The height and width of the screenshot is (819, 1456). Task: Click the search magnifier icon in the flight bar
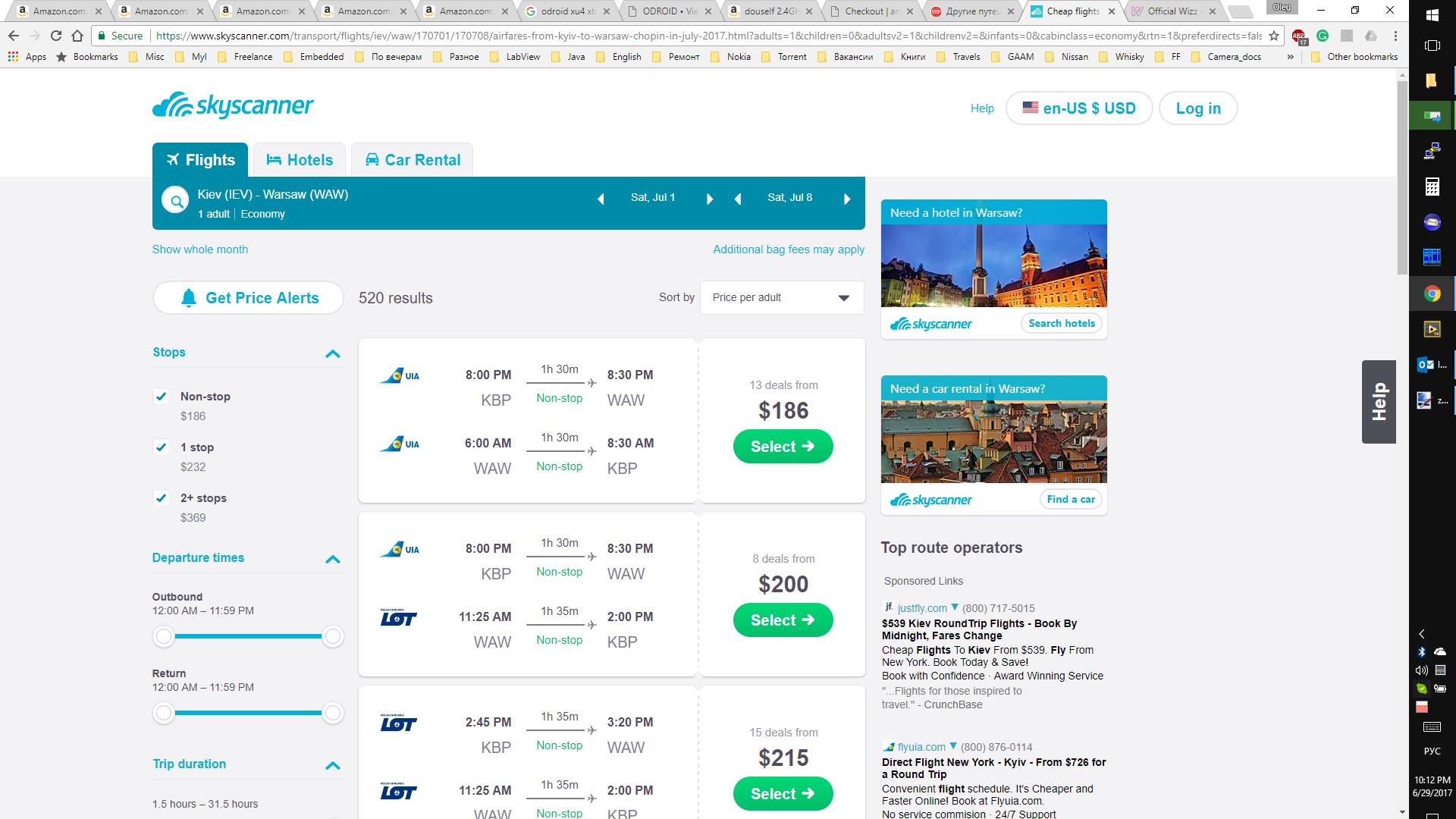coord(175,201)
